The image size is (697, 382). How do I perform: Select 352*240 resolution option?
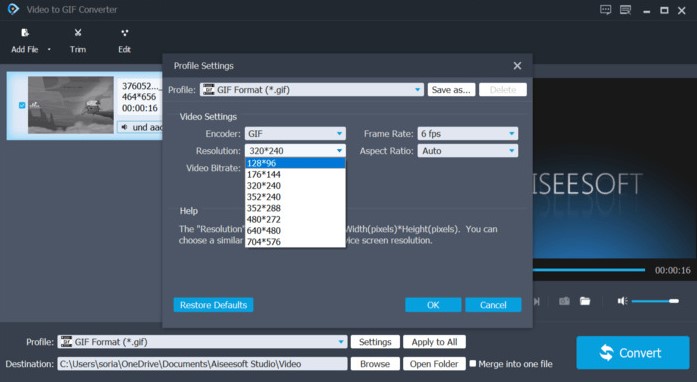click(x=295, y=197)
